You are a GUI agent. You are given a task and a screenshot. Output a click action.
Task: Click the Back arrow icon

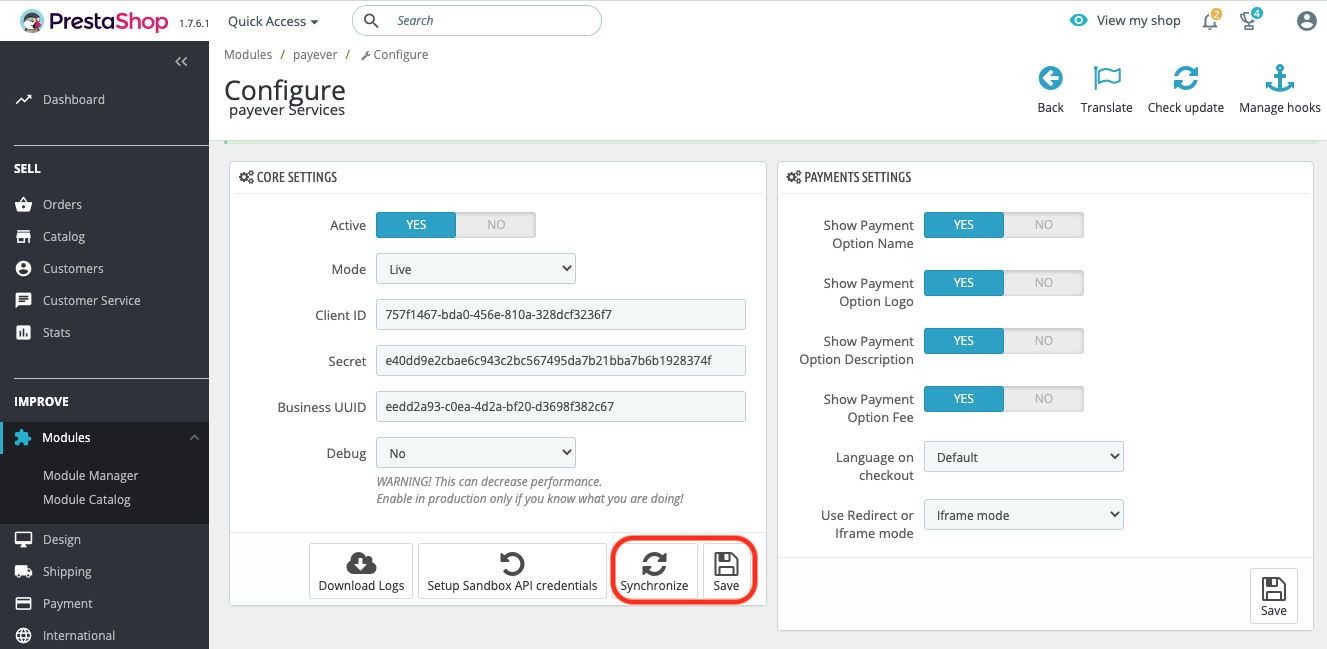(x=1050, y=78)
